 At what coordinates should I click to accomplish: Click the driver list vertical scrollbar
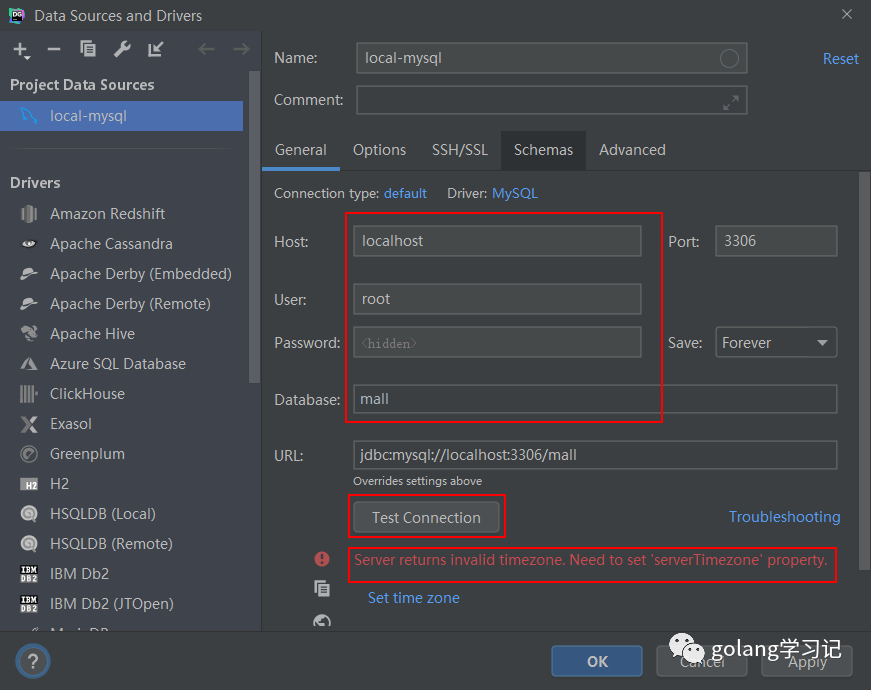[x=254, y=227]
